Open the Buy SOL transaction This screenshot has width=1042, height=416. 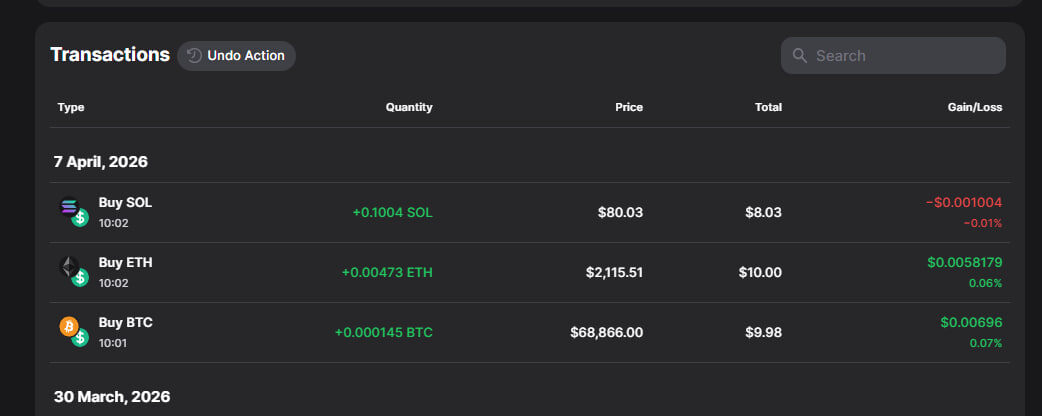pos(125,203)
